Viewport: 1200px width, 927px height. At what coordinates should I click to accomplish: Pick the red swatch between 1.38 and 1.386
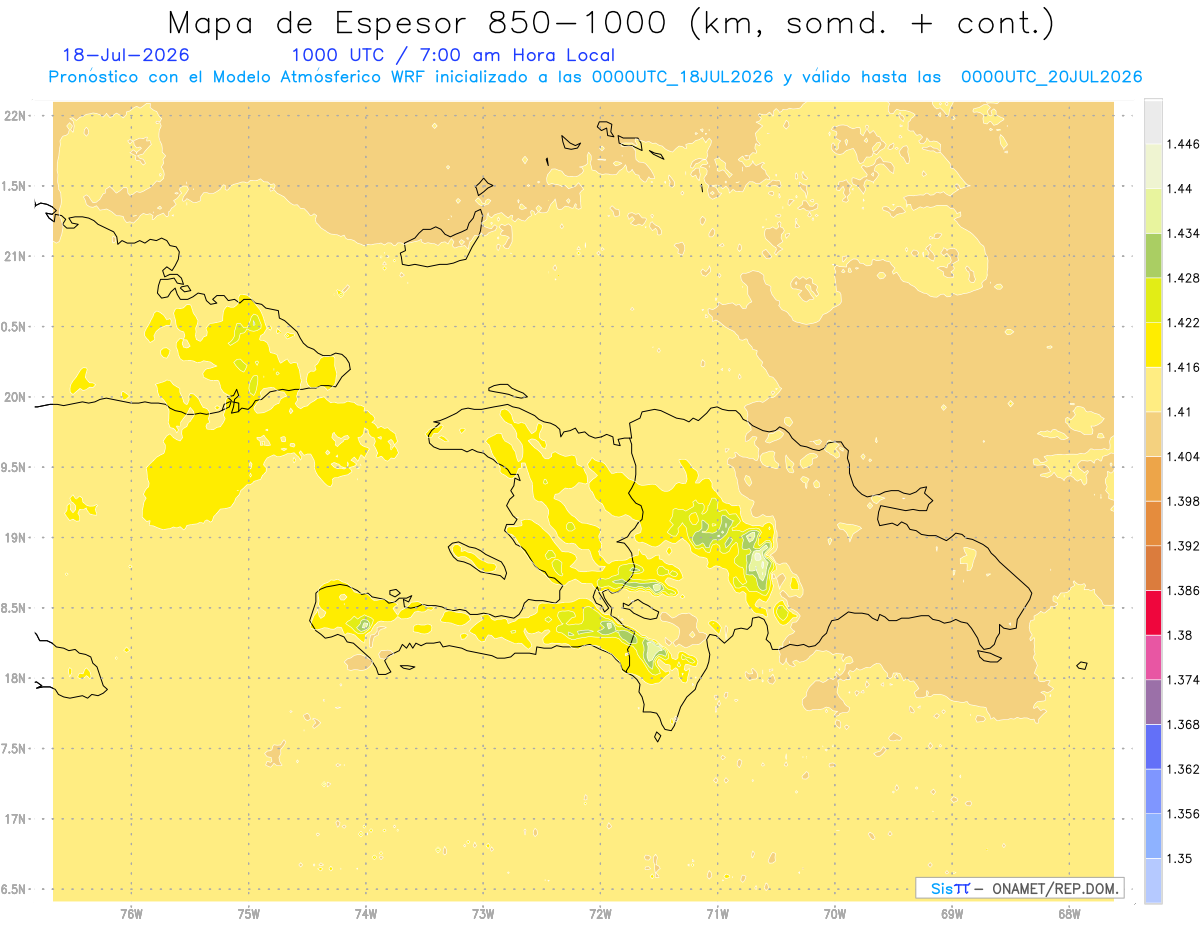[1153, 612]
